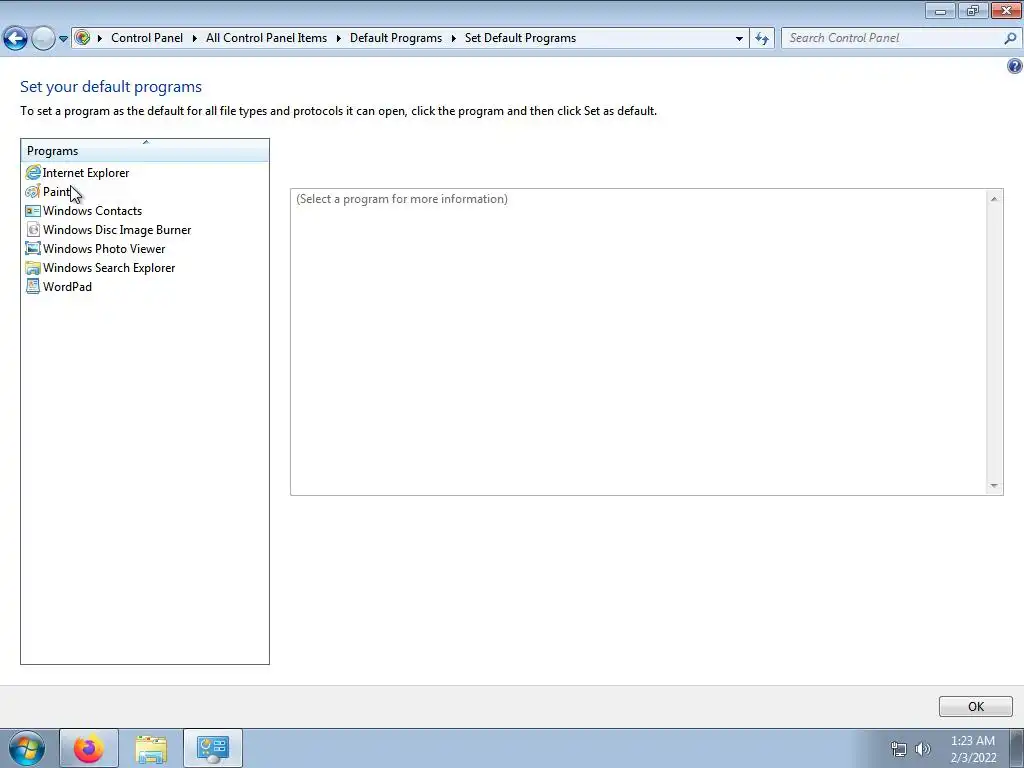
Task: Click Set Default Programs breadcrumb
Action: pos(520,38)
